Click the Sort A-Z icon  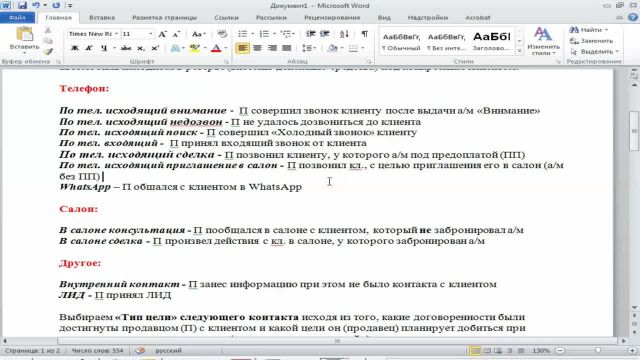pyautogui.click(x=344, y=34)
